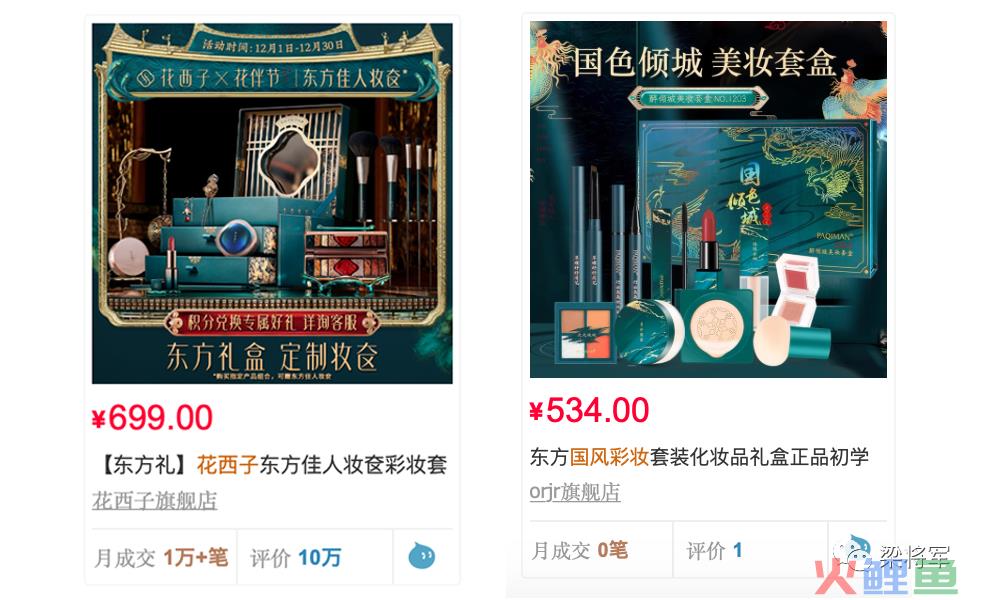
Task: Visit the orjr旗舰店 store link
Action: click(575, 492)
